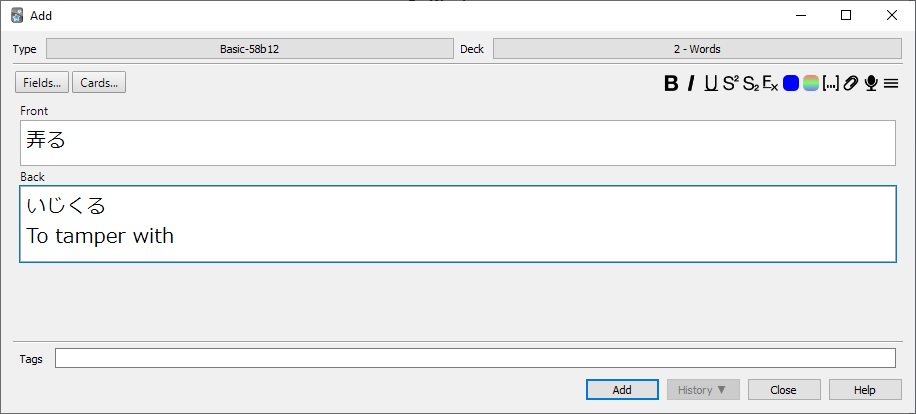Open the Cards template editor
The width and height of the screenshot is (916, 414).
click(x=98, y=83)
